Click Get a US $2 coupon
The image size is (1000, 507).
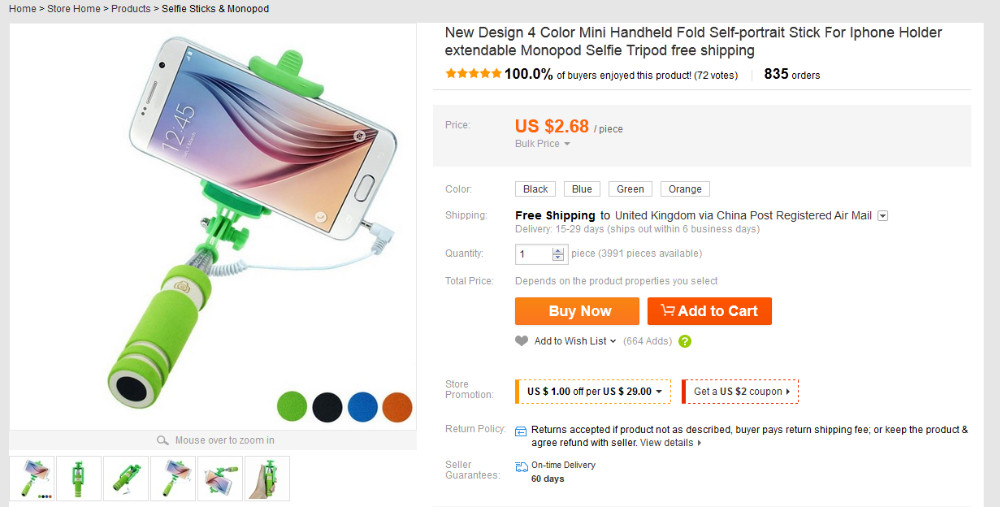[741, 391]
